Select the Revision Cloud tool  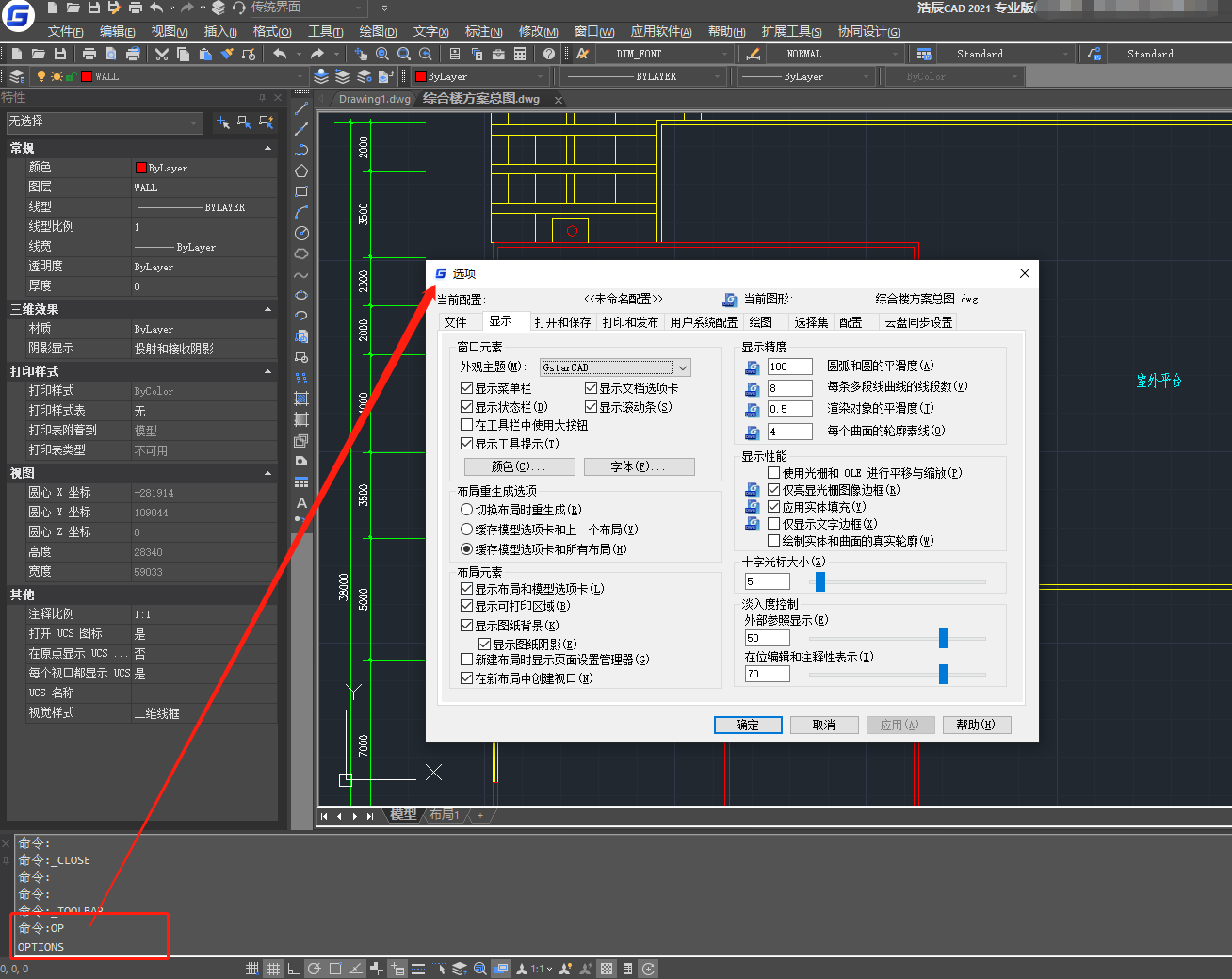pyautogui.click(x=301, y=253)
